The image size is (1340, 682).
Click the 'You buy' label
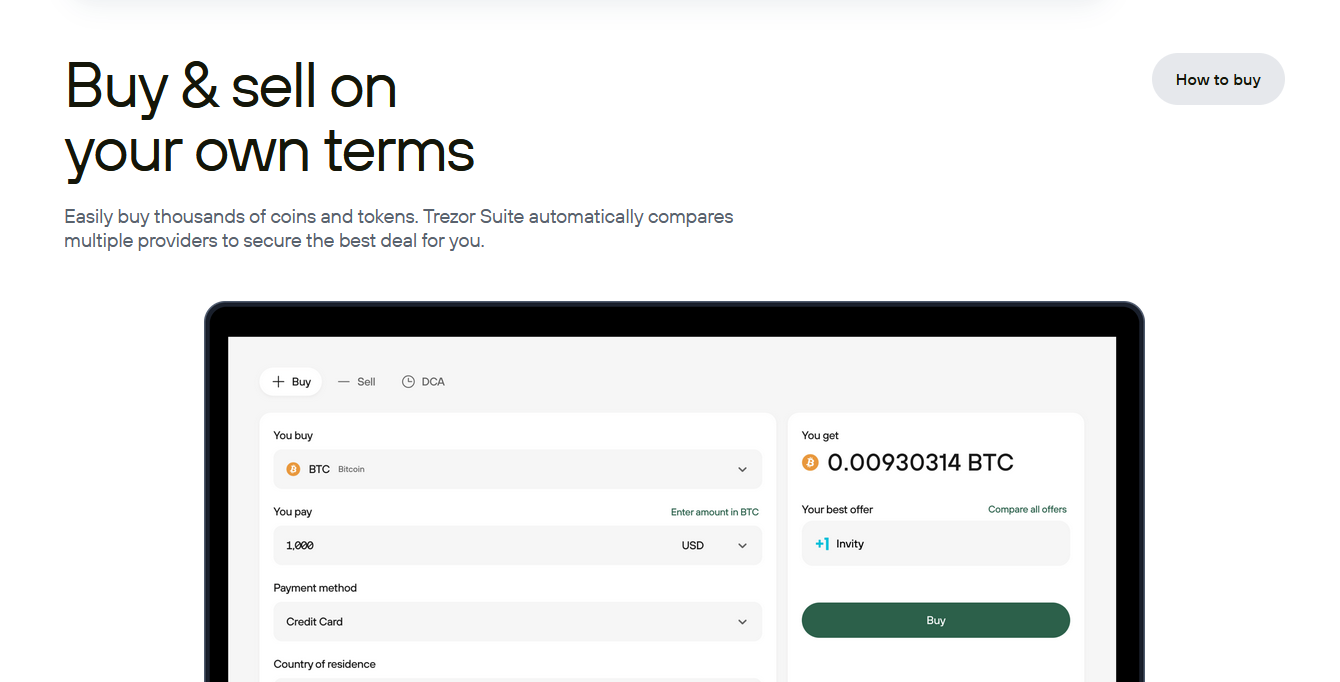[x=293, y=435]
